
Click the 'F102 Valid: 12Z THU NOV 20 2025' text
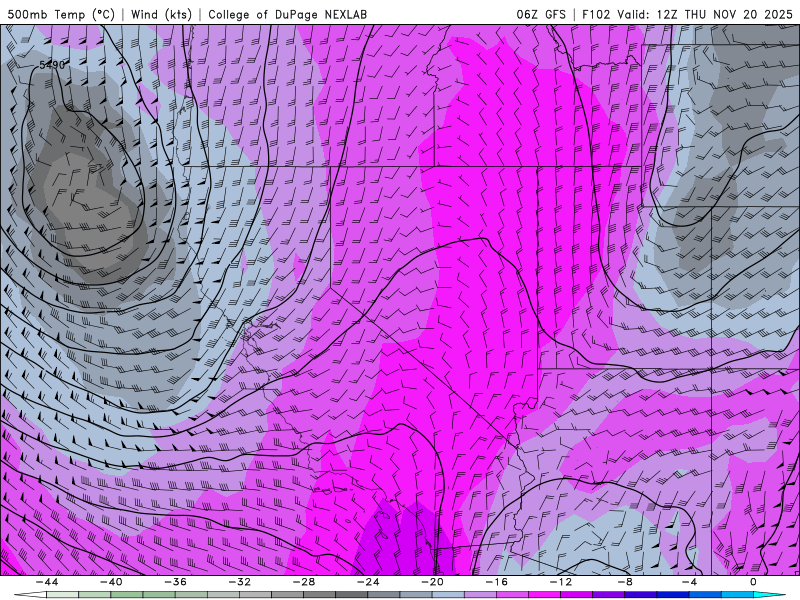coord(687,14)
